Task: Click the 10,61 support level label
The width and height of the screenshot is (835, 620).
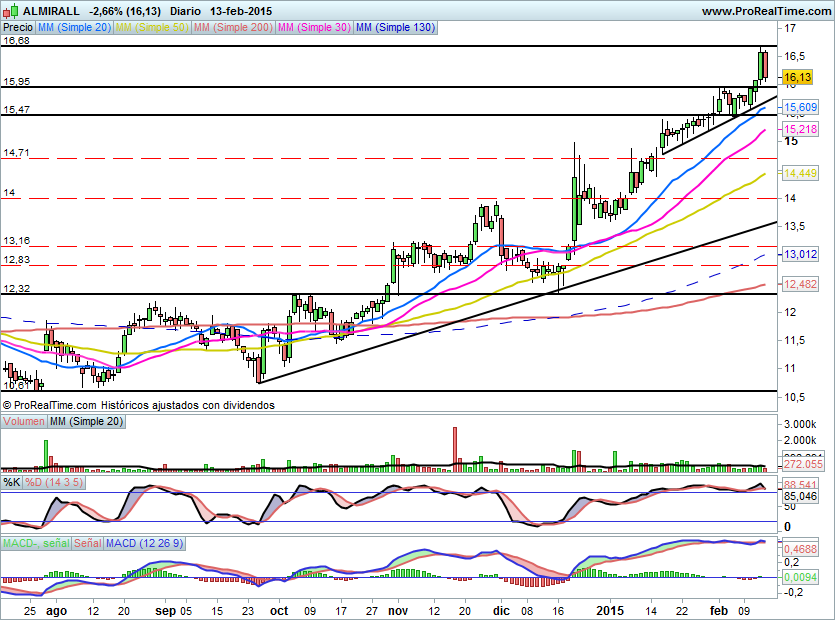Action: coord(17,385)
